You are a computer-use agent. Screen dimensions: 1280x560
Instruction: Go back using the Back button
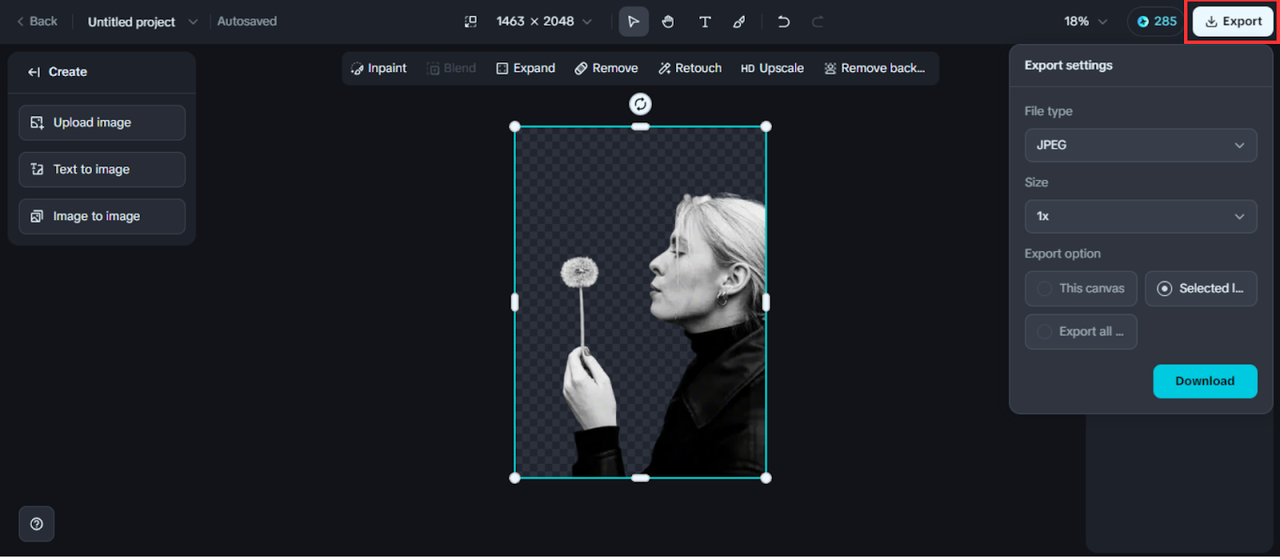(37, 21)
